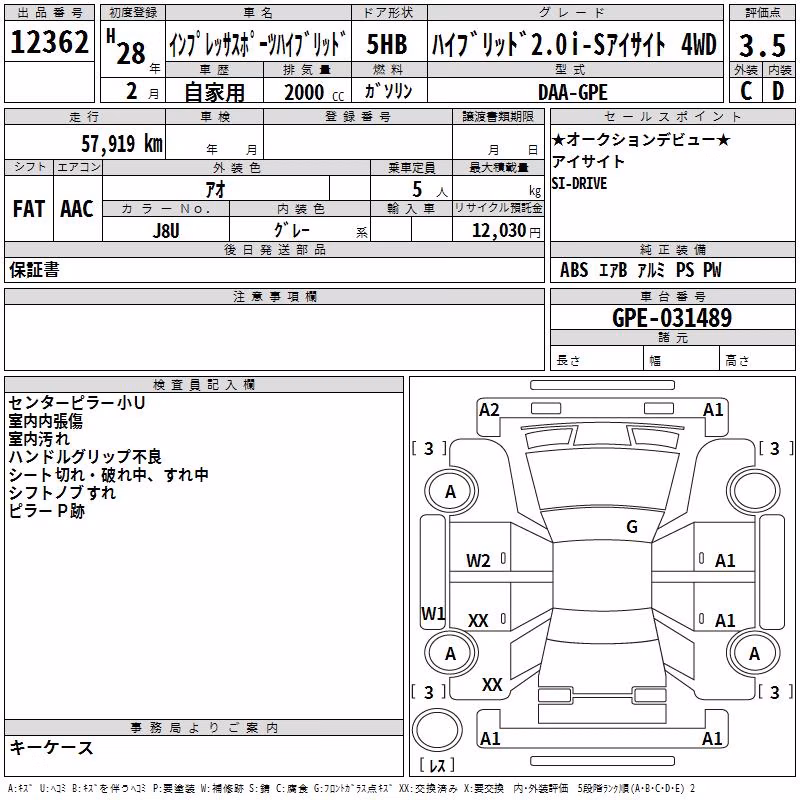Select the 5HB door shape value

tap(387, 44)
